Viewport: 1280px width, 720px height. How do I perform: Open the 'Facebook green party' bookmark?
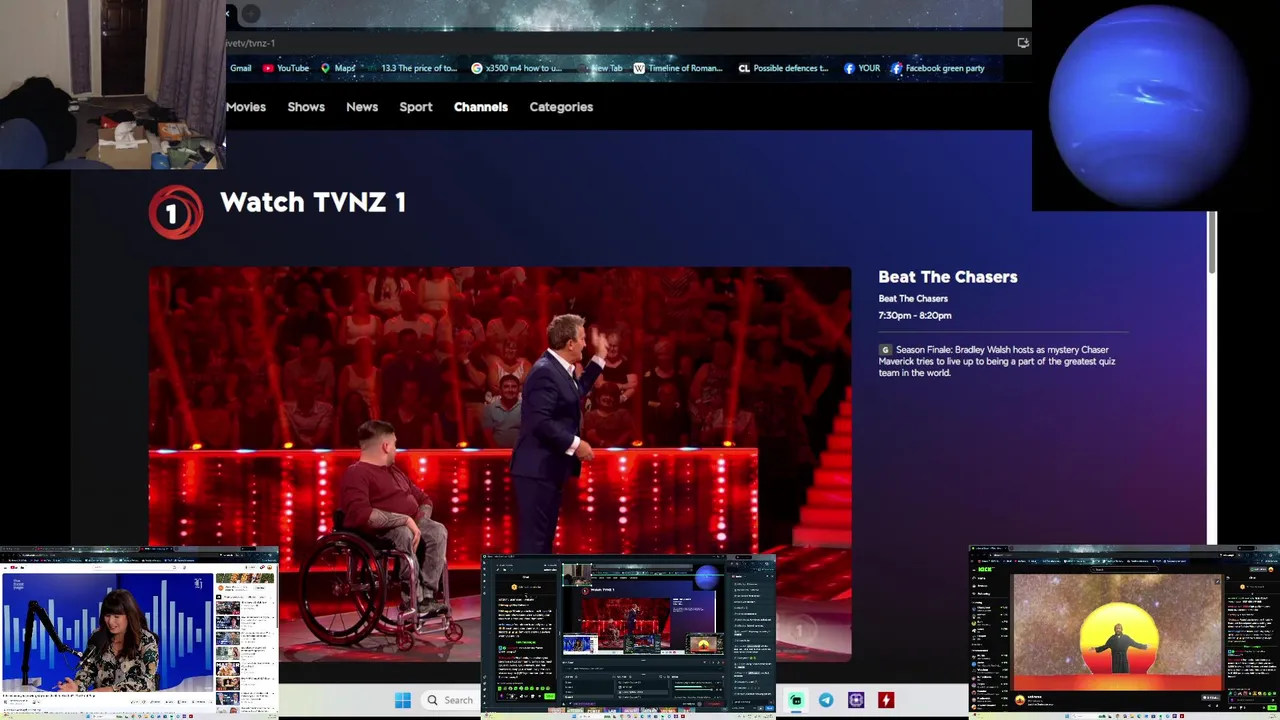tap(938, 68)
